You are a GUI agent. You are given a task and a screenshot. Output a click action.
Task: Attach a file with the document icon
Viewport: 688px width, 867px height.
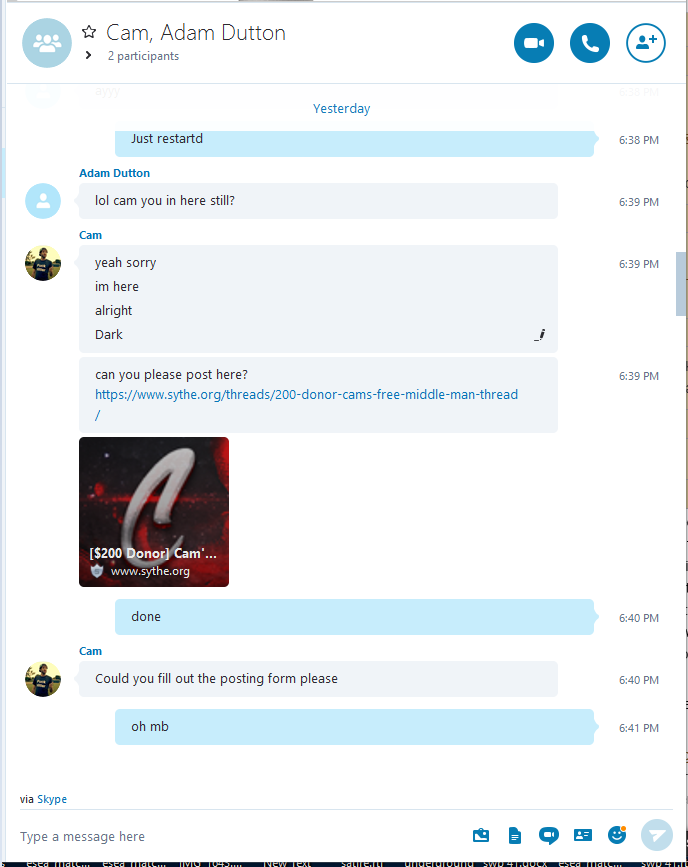514,835
